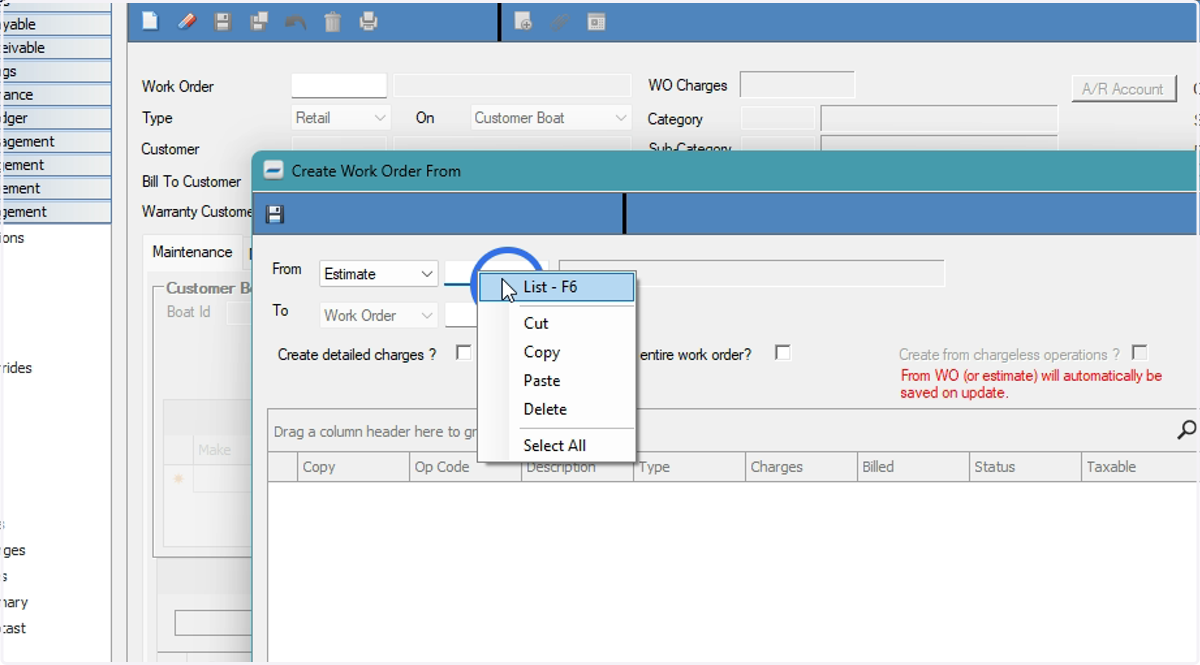Click the Billed column header
Screen dimensions: 1200x665
914,467
